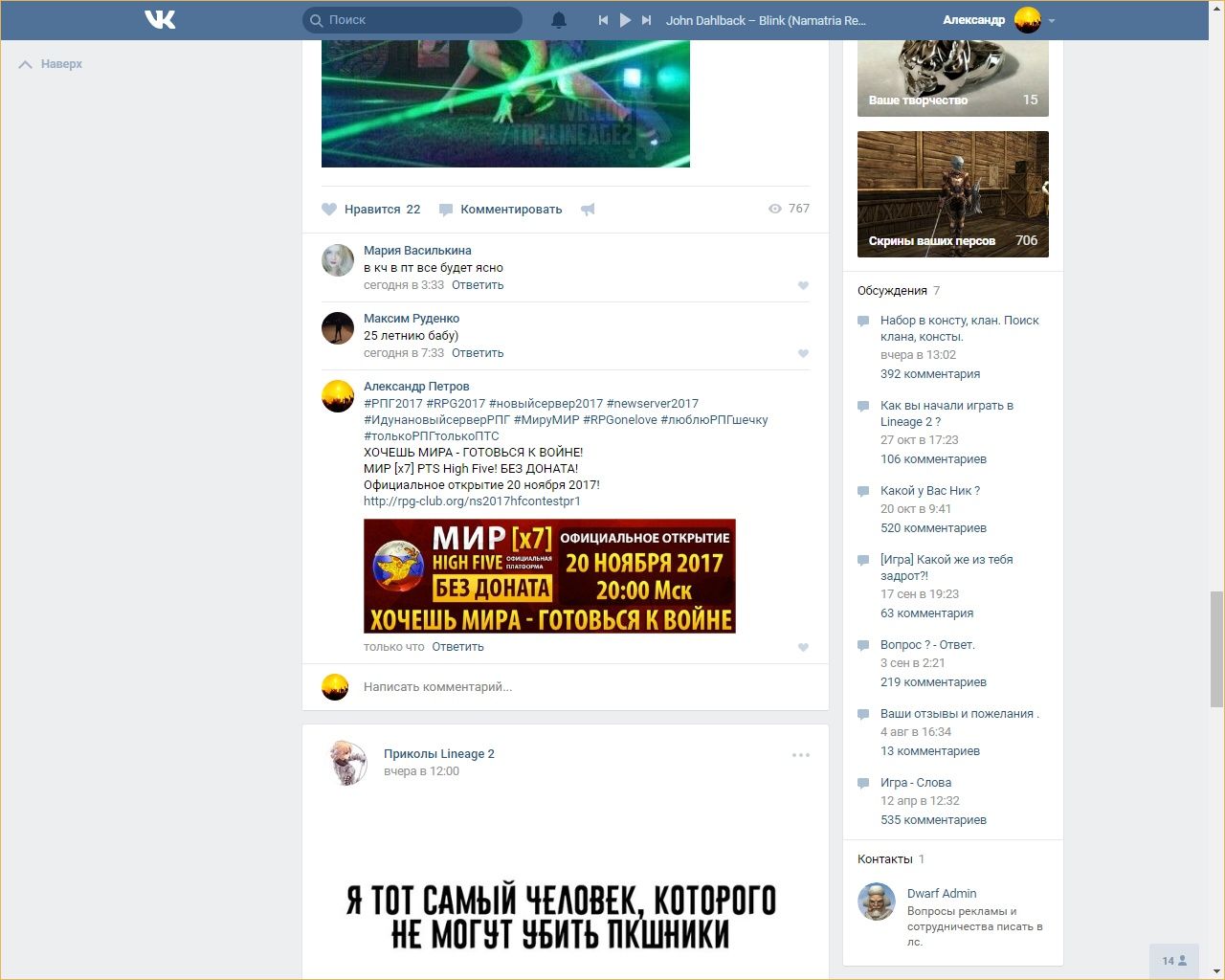
Task: Open Обсуждения discussions section
Action: point(892,291)
